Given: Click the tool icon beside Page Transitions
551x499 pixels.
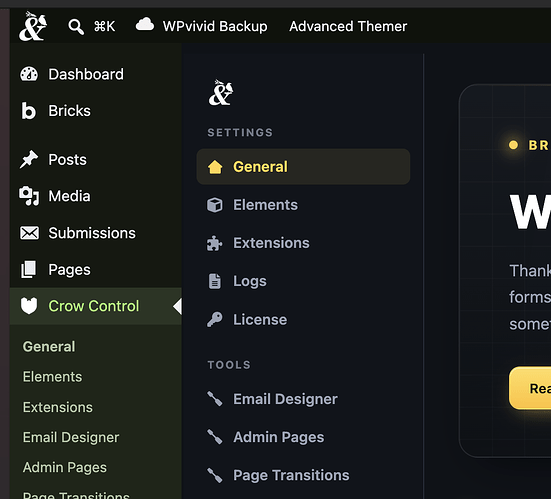Looking at the screenshot, I should (215, 475).
